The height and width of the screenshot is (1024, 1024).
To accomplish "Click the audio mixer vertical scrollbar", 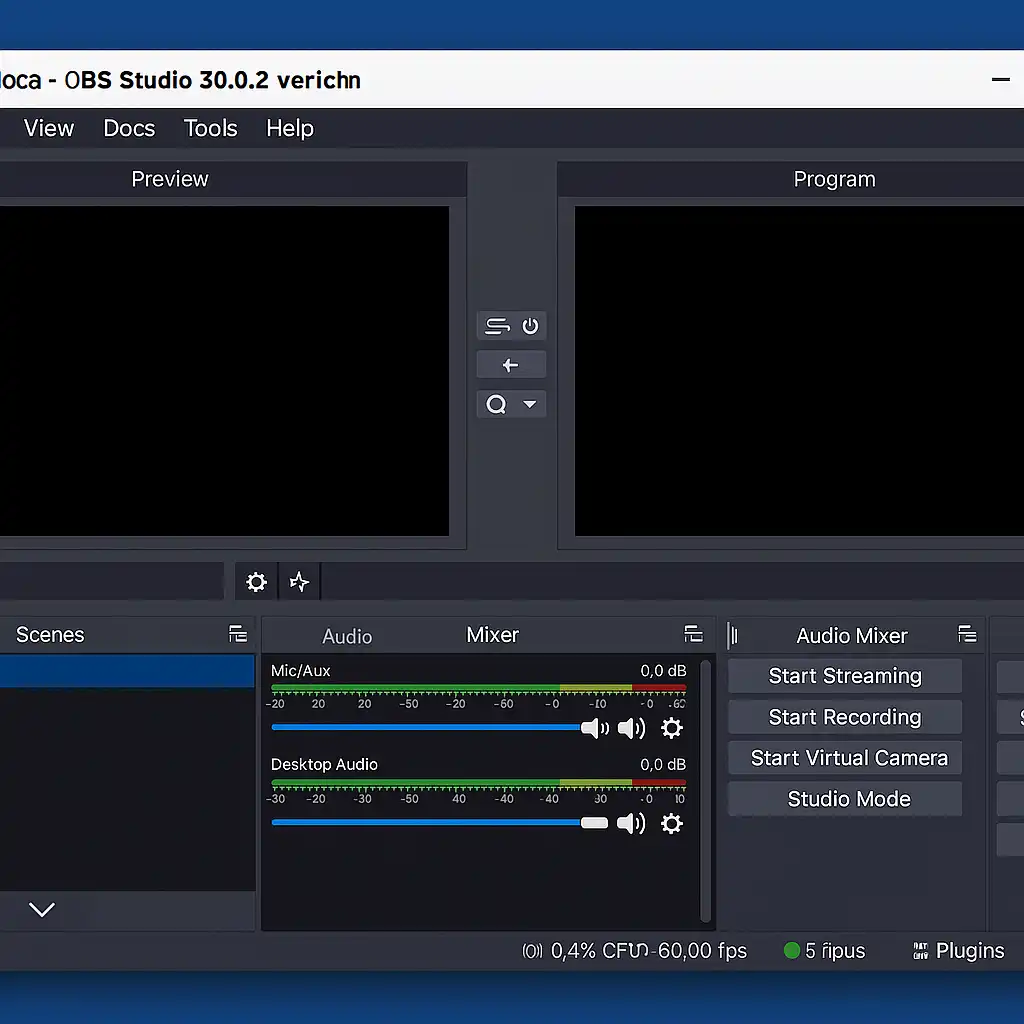I will click(x=705, y=792).
